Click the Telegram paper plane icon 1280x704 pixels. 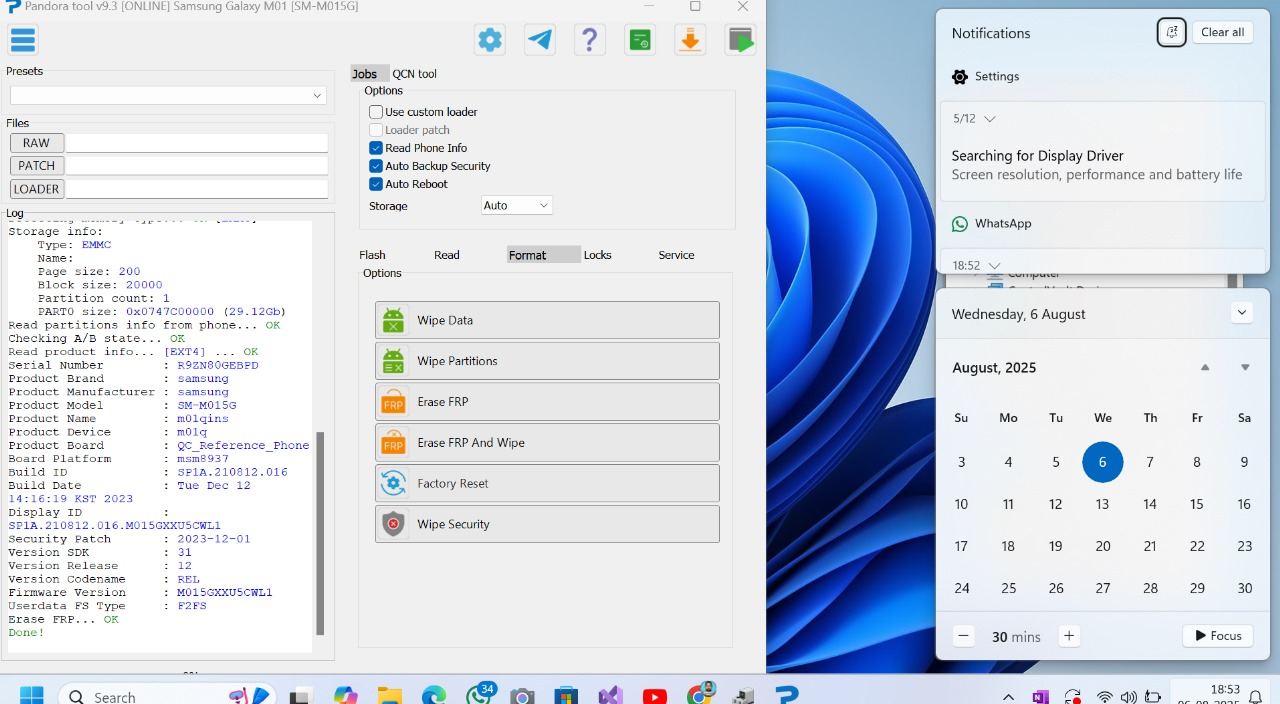pos(540,40)
